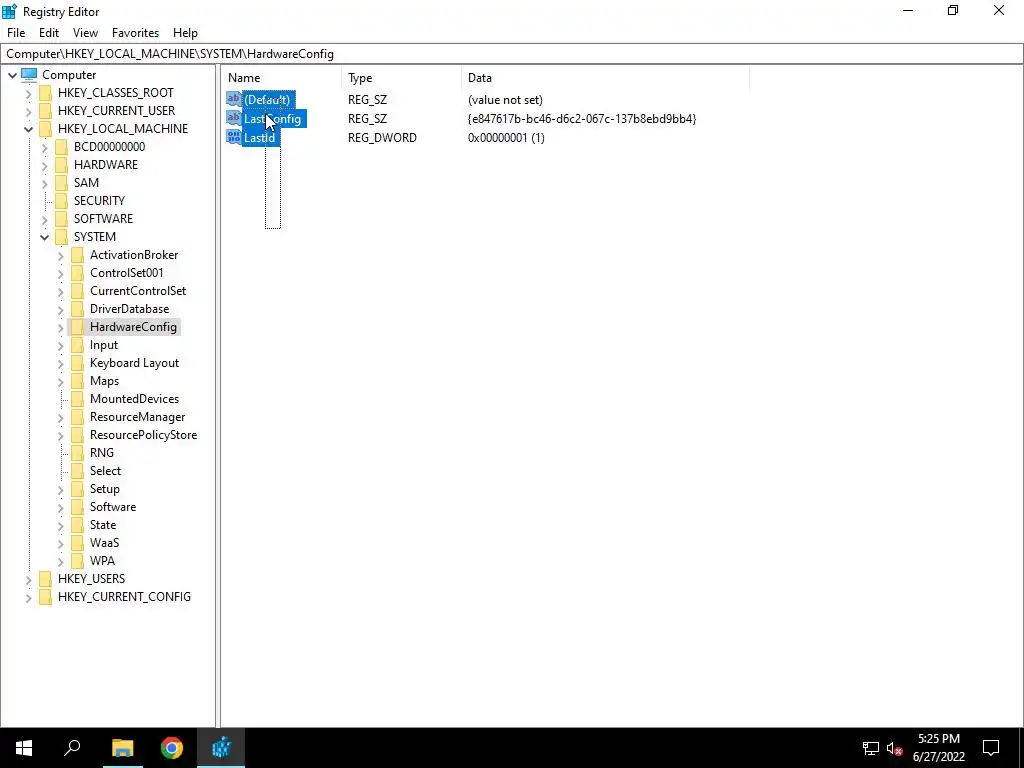Launch Google Chrome from the taskbar
Screen dimensions: 1024x768
pos(172,748)
